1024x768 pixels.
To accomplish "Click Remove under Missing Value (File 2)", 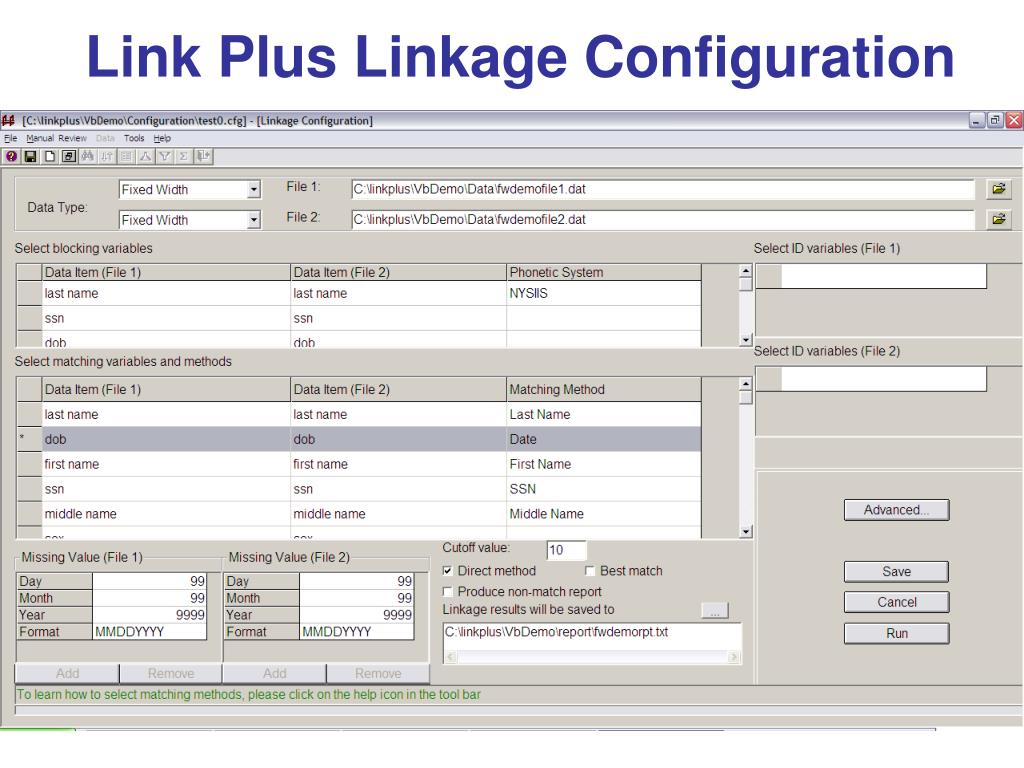I will click(x=378, y=673).
